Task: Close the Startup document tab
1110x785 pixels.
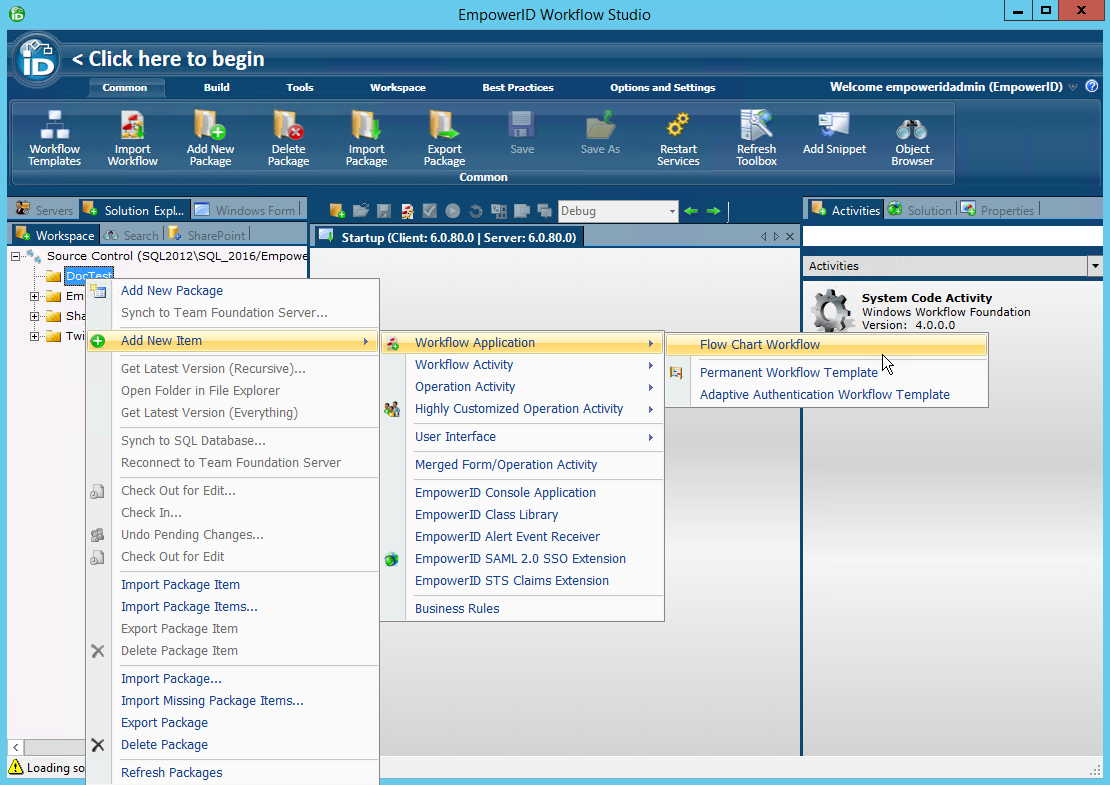Action: 790,236
